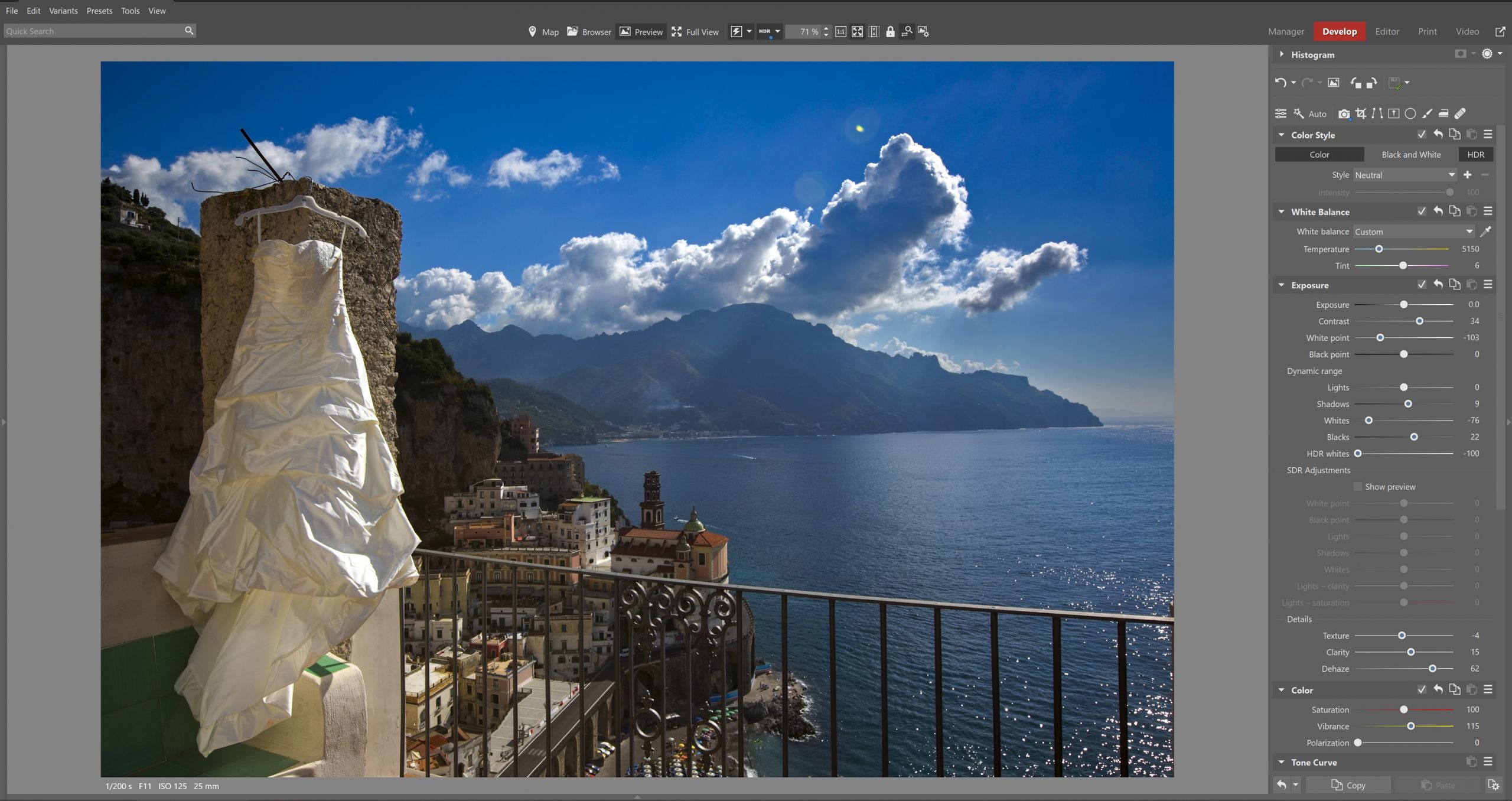The width and height of the screenshot is (1512, 801).
Task: Open the Style dropdown showing Neutral
Action: [x=1406, y=174]
